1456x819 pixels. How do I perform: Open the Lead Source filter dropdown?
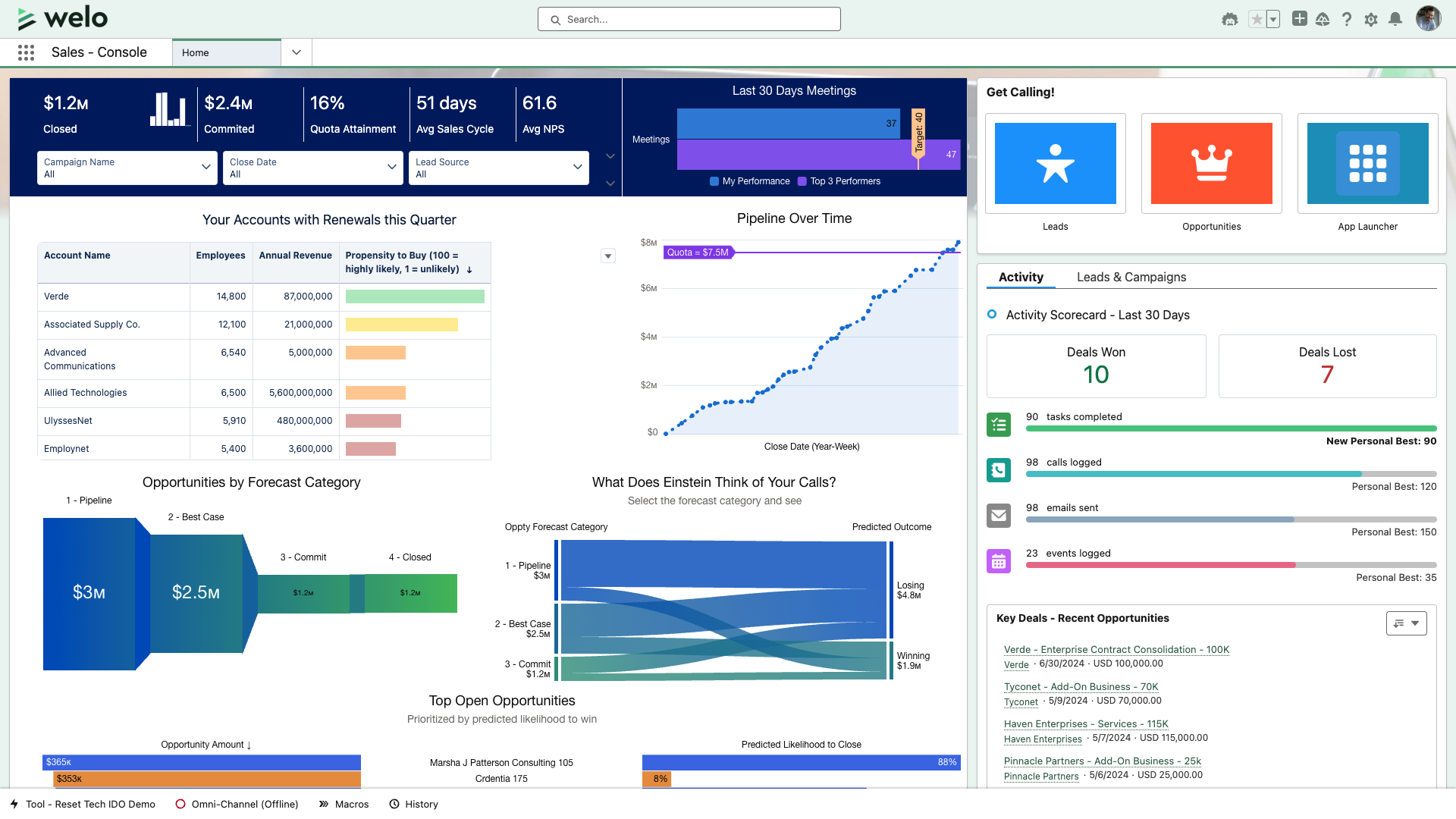(499, 168)
